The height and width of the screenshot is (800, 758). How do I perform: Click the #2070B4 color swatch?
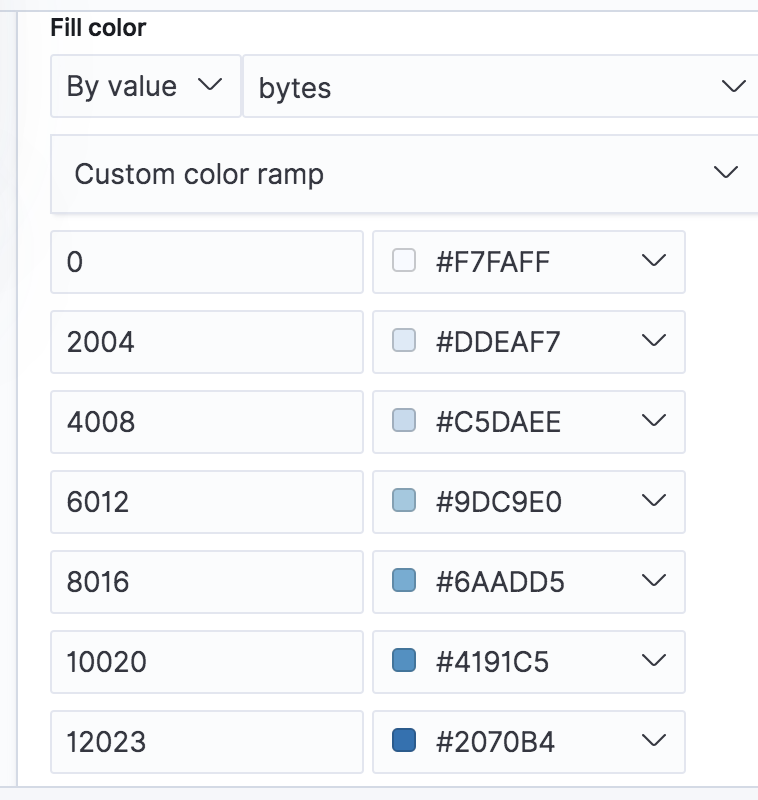pos(404,741)
